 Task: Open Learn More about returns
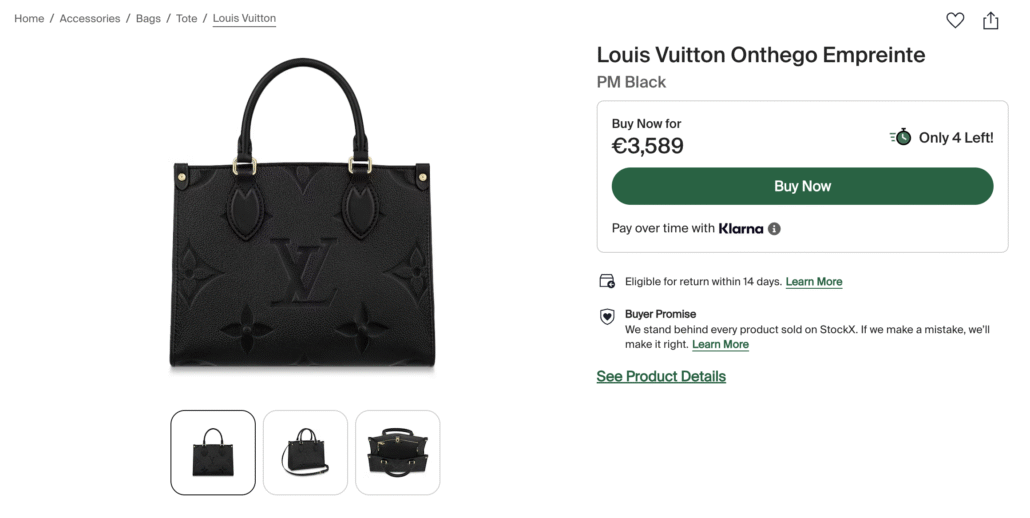[814, 282]
